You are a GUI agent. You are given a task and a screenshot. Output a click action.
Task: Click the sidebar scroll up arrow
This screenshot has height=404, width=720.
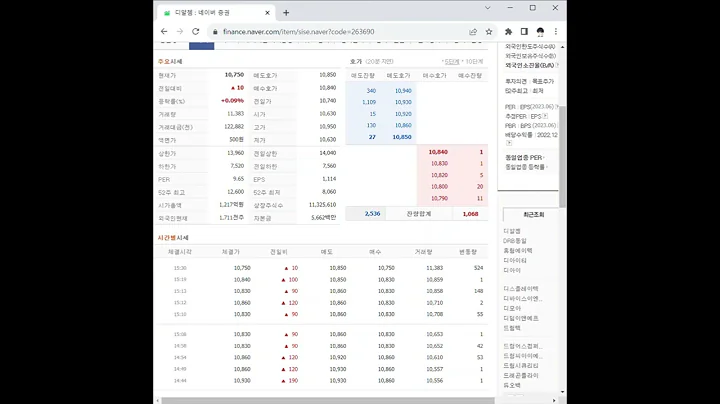click(x=562, y=47)
